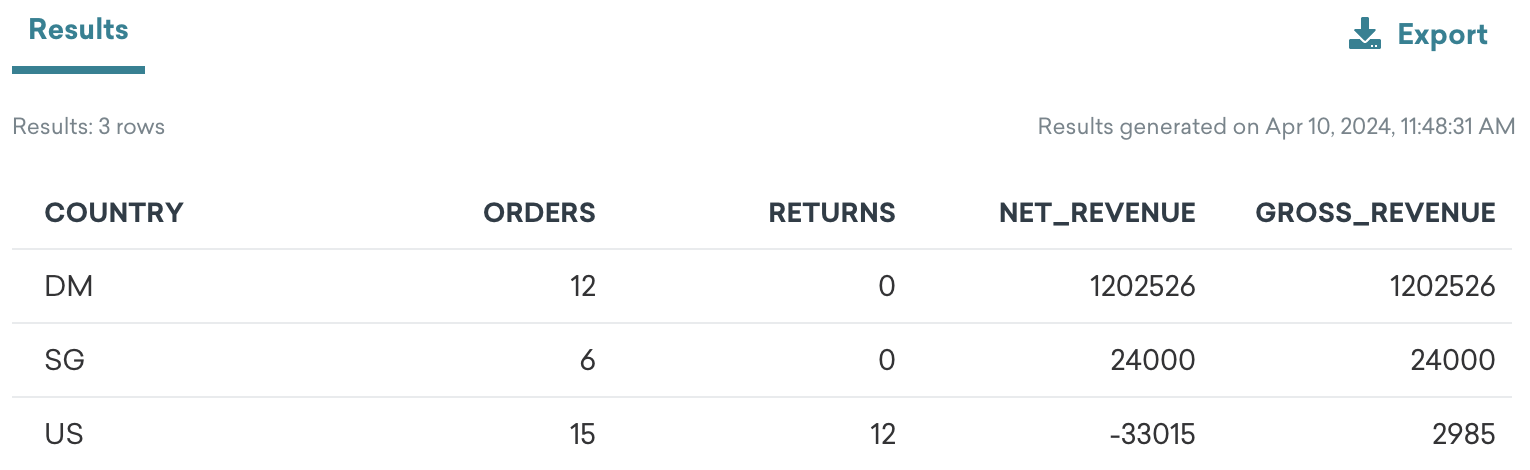Click the Export download icon
This screenshot has width=1530, height=470.
pos(1365,35)
